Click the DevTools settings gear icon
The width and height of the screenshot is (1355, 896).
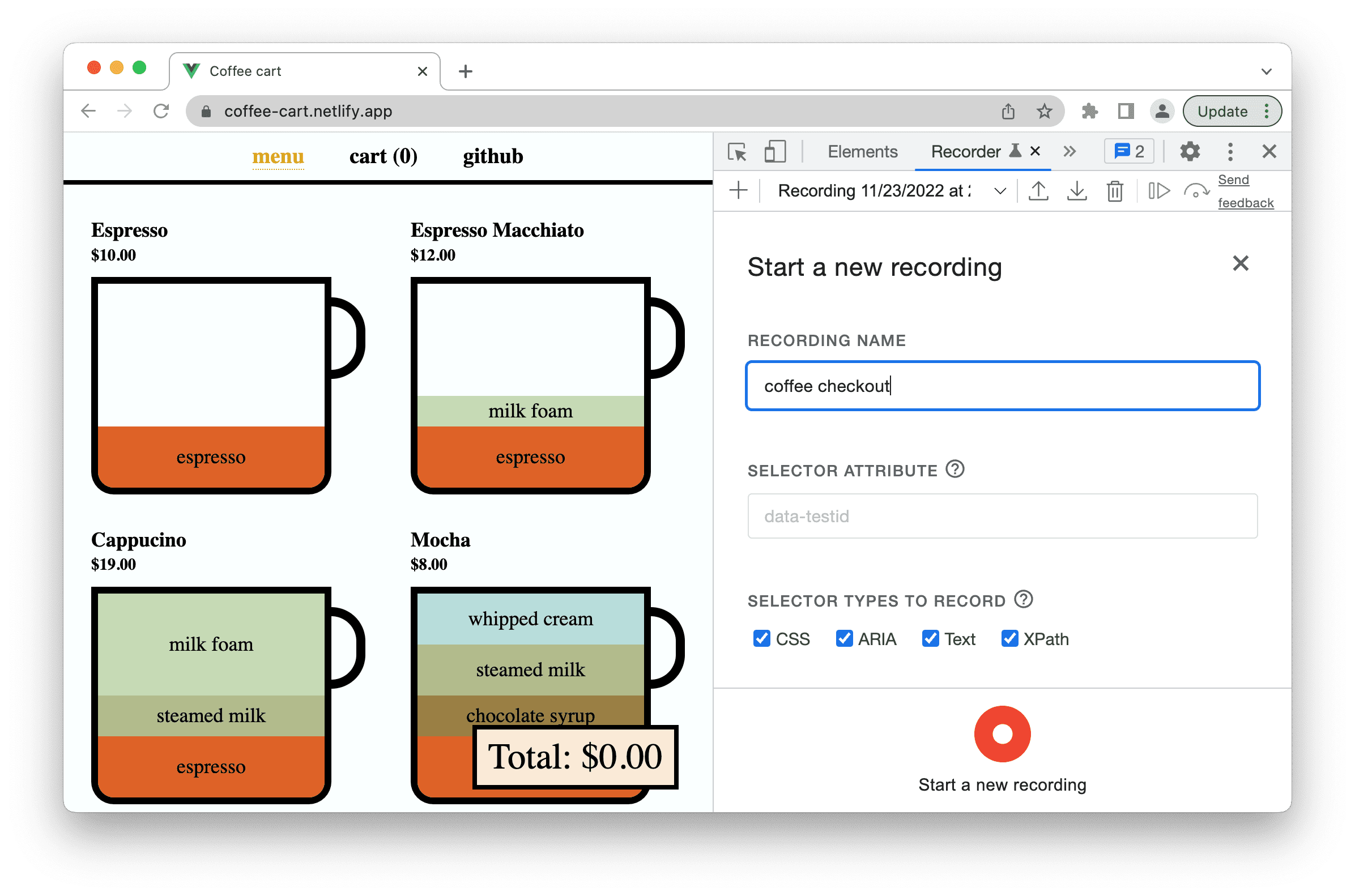pyautogui.click(x=1191, y=155)
